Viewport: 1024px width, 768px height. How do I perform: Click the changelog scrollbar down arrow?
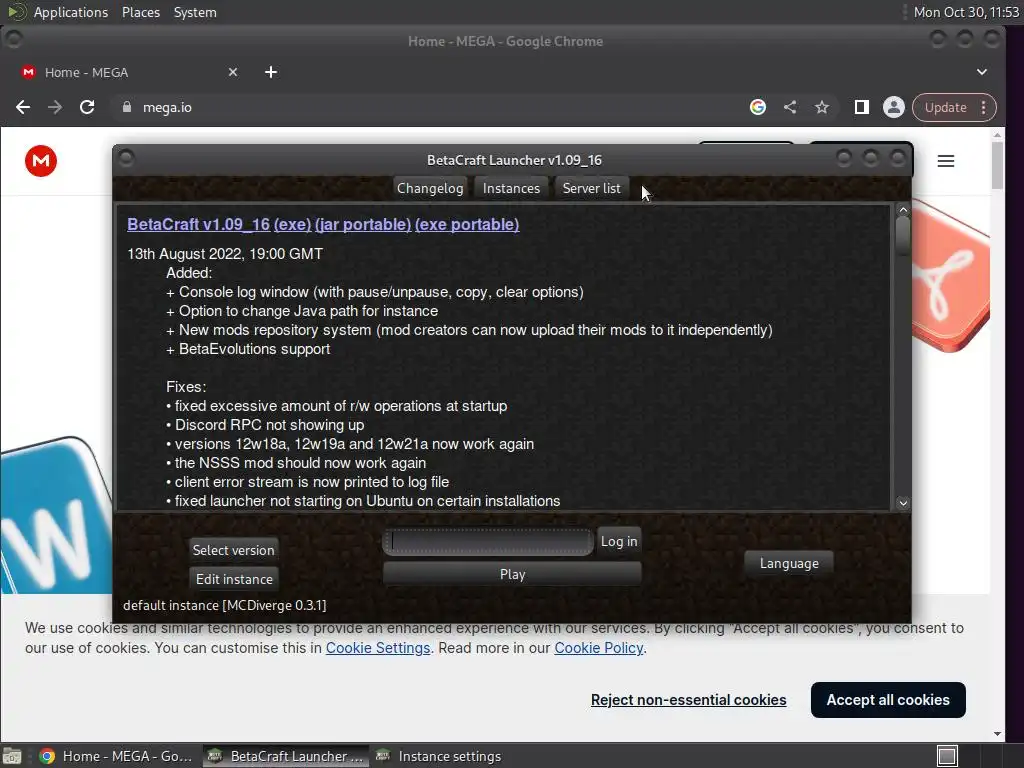(x=903, y=503)
